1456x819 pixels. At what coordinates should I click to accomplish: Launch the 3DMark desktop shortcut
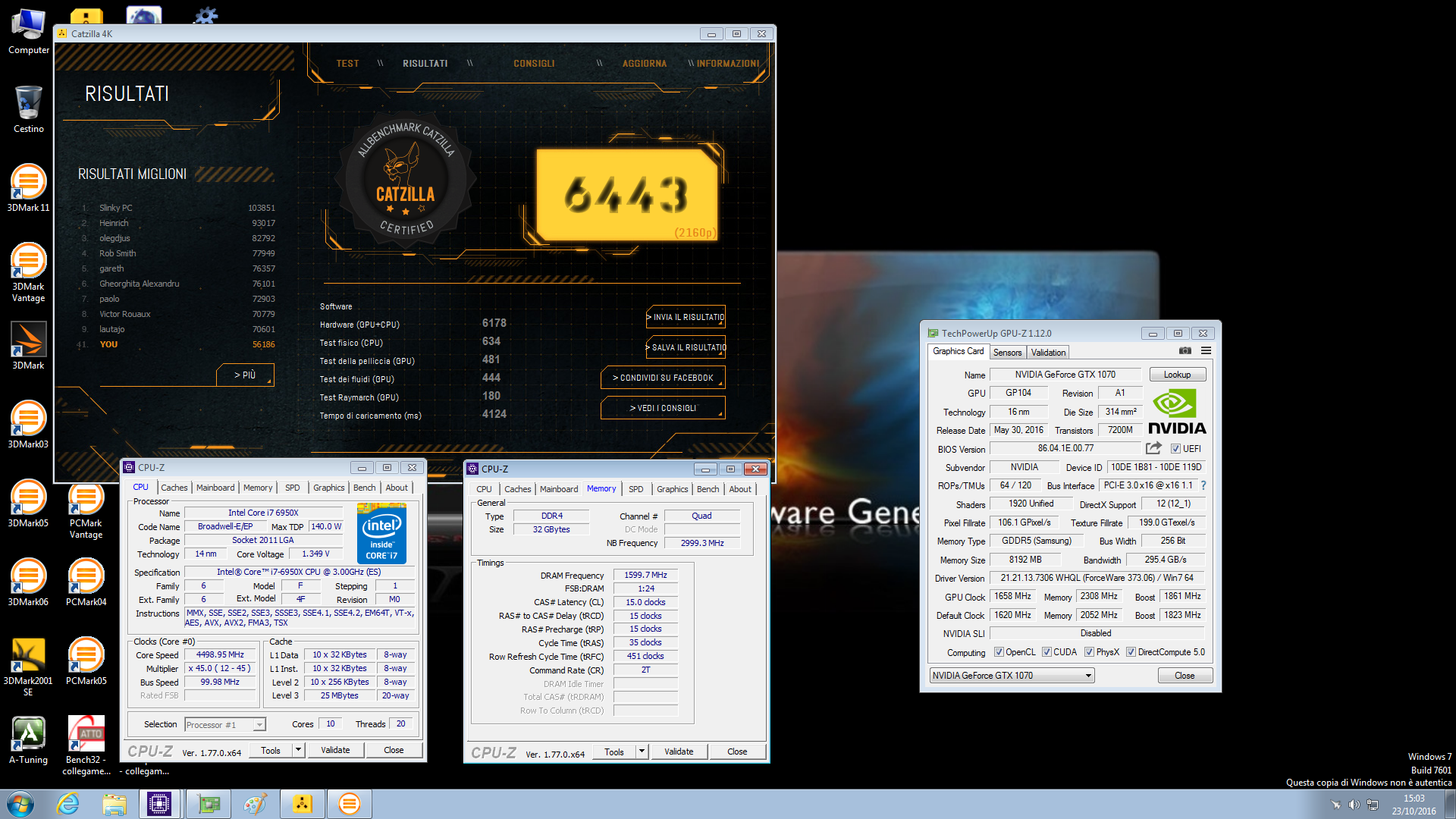pyautogui.click(x=29, y=346)
